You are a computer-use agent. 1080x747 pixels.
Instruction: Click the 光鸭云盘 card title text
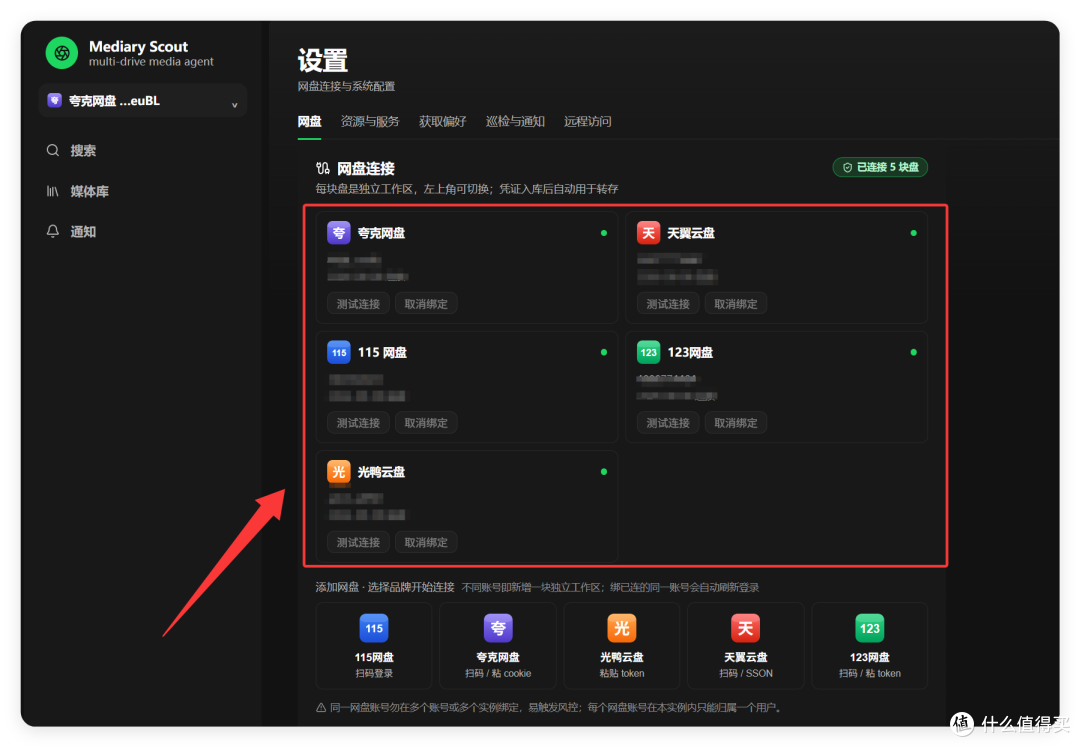(381, 472)
